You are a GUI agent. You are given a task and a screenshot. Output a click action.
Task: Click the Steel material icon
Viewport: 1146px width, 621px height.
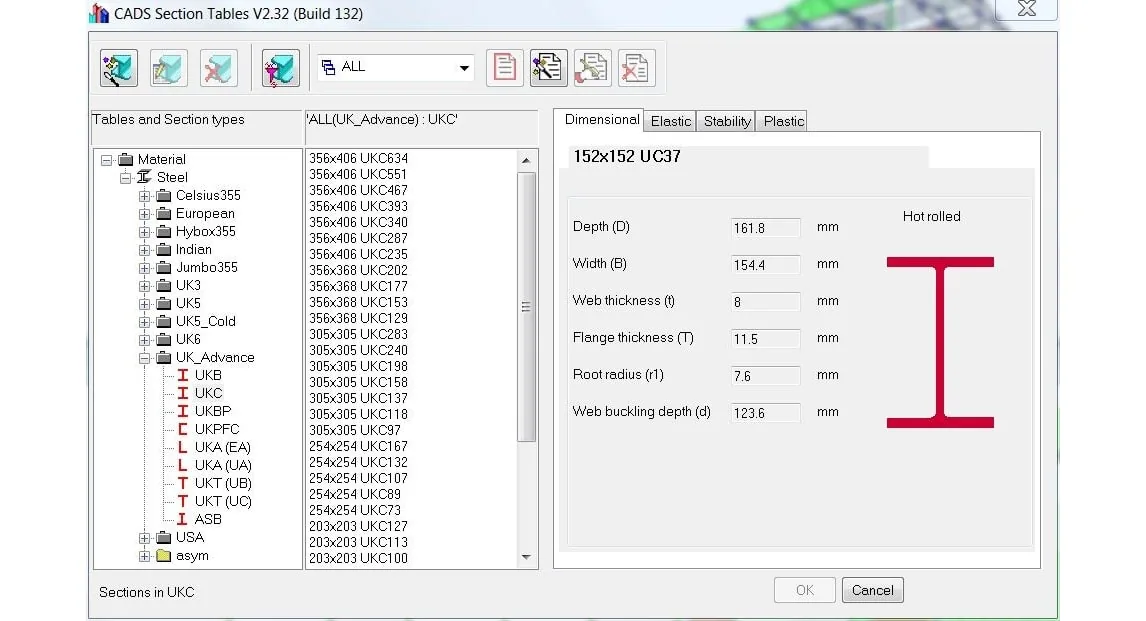(144, 177)
